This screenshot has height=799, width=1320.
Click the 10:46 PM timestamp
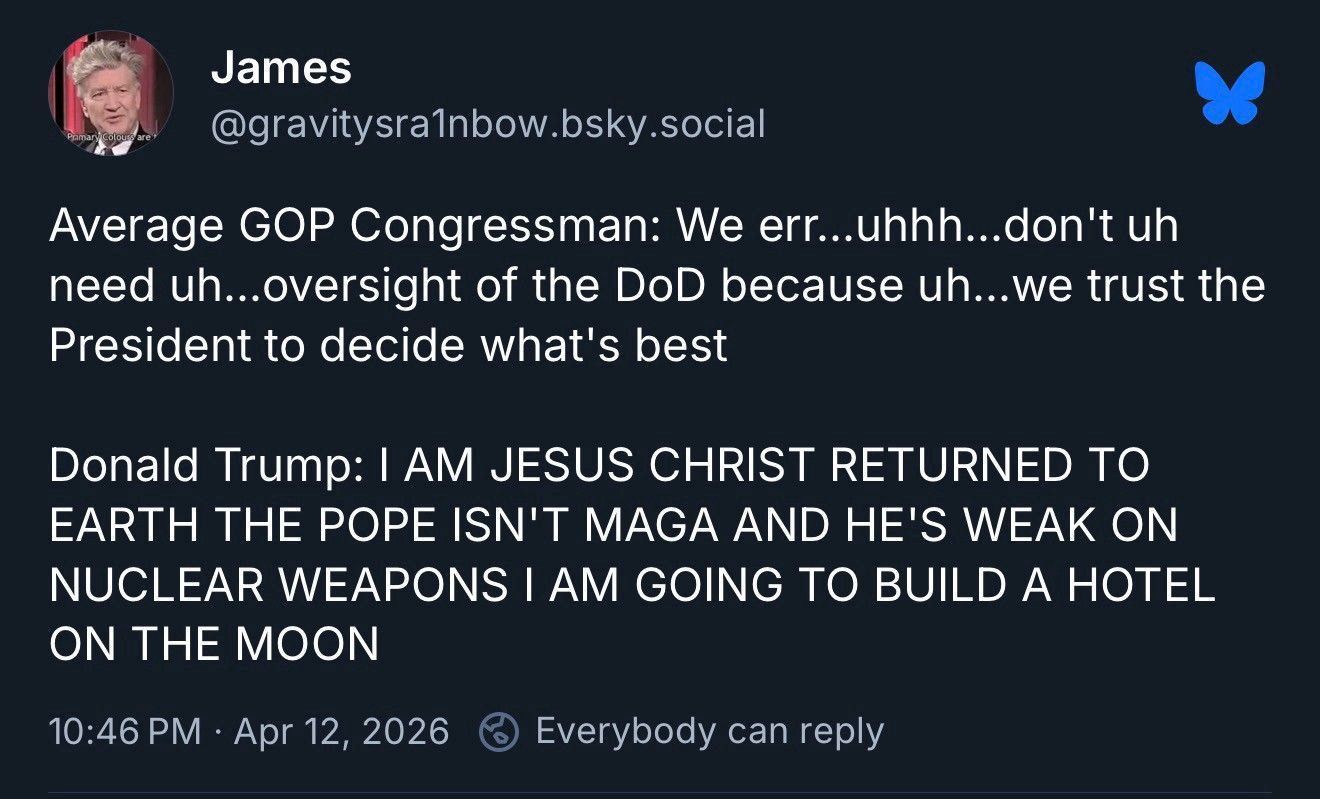tap(125, 732)
